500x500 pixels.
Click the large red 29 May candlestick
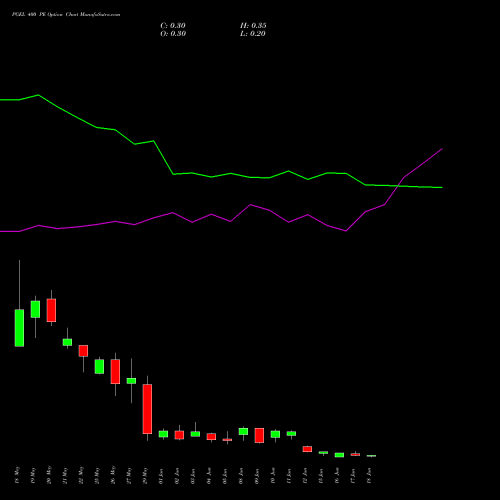[147, 409]
